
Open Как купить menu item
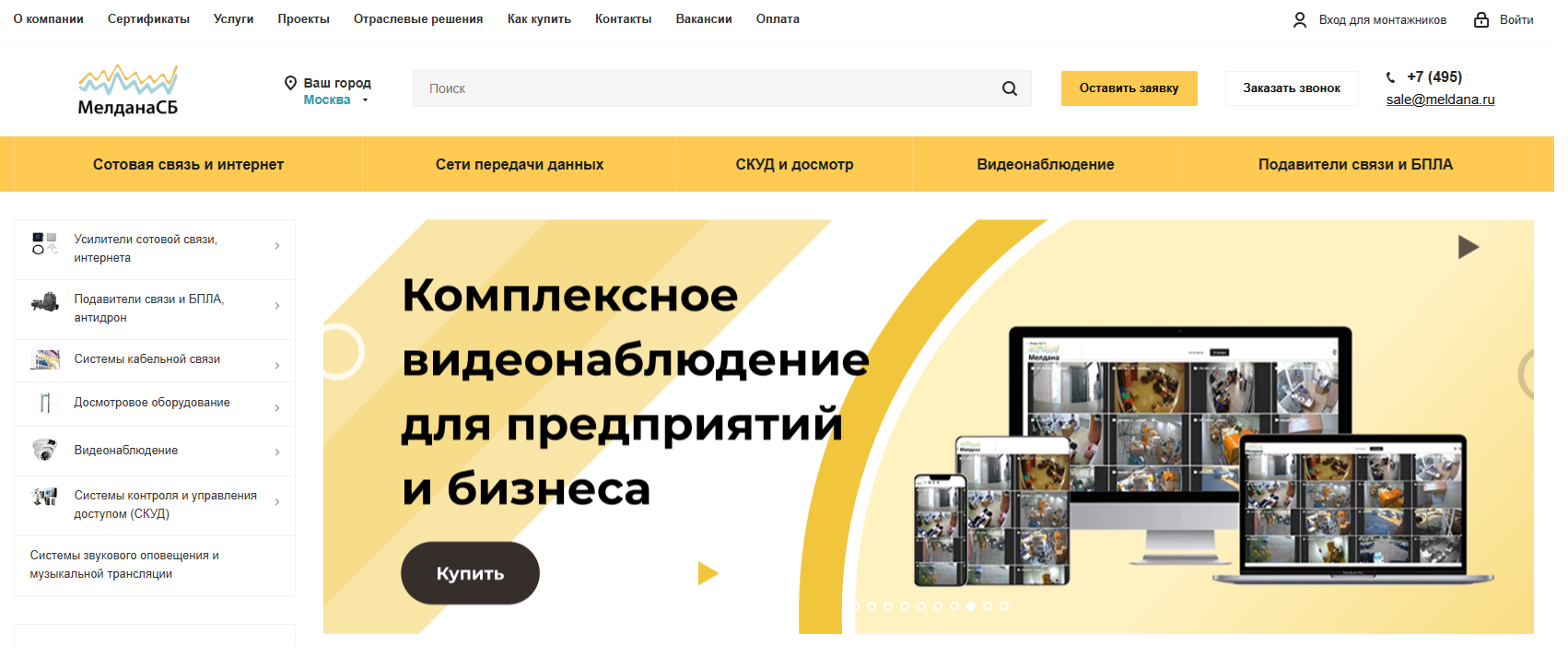[x=539, y=19]
